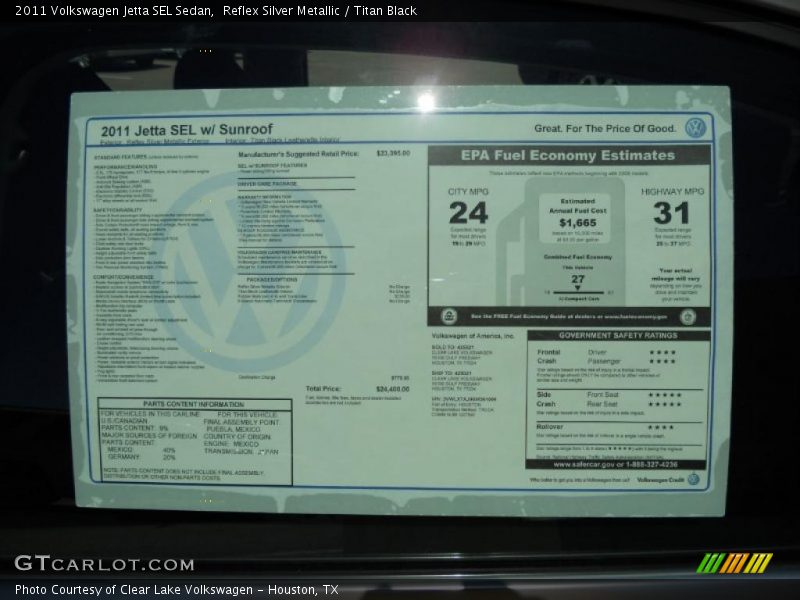The height and width of the screenshot is (600, 800).
Task: Click the photo title '2011 Volkswagen Jetta SEL Sedan'
Action: (113, 11)
